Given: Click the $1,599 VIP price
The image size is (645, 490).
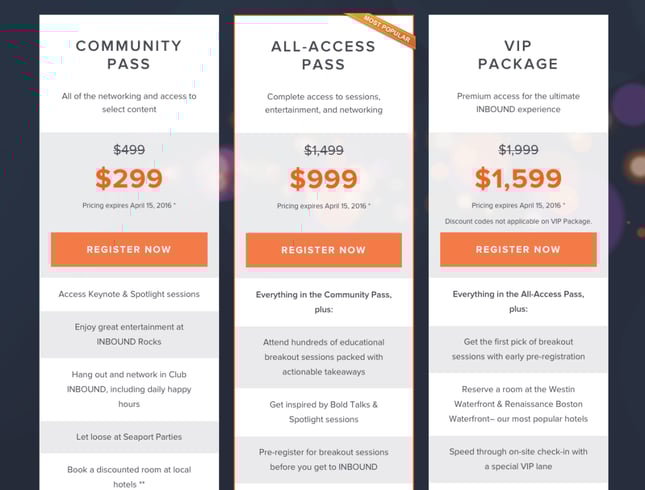Looking at the screenshot, I should tap(518, 179).
